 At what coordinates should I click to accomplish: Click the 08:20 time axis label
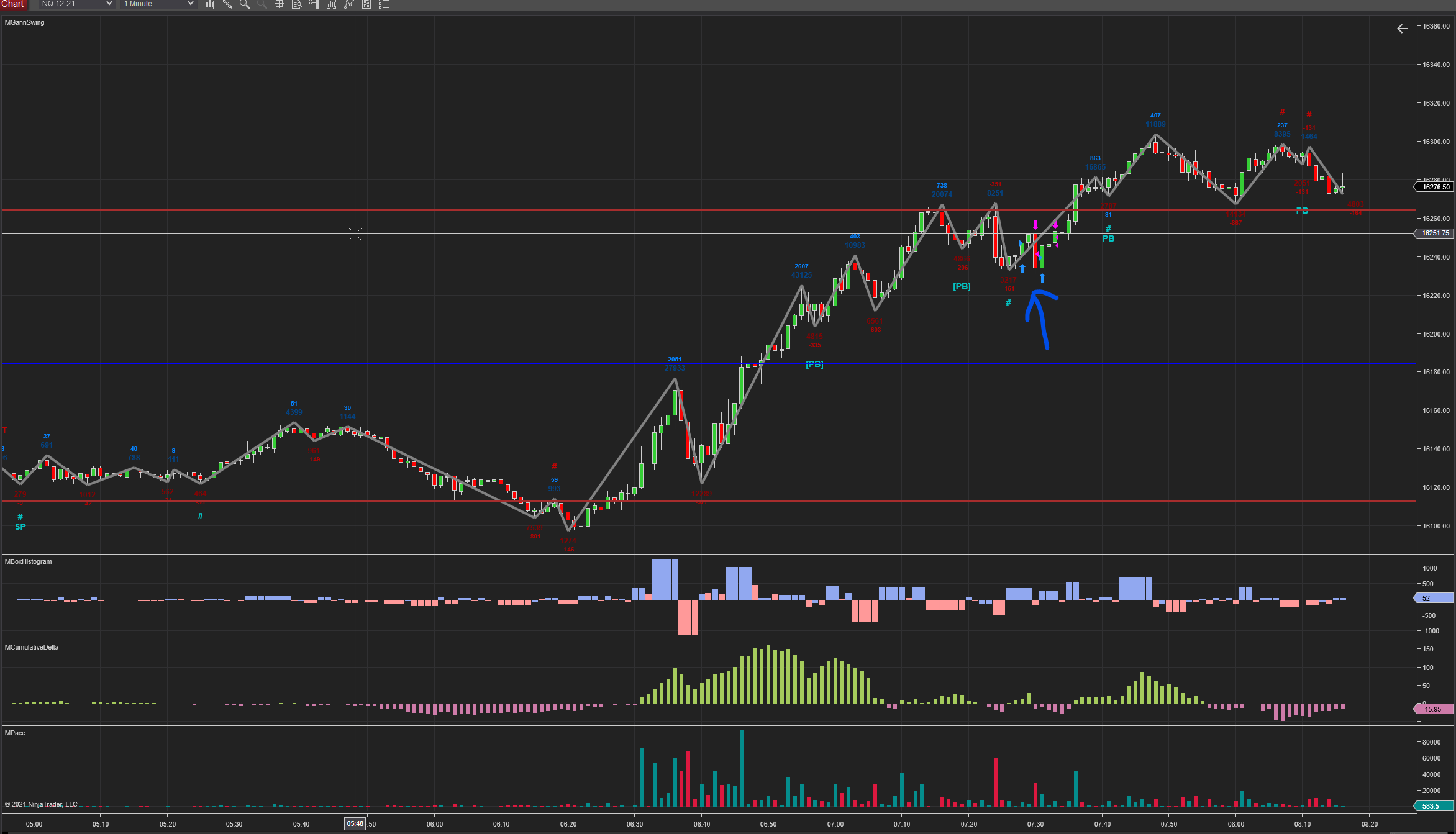point(1370,824)
